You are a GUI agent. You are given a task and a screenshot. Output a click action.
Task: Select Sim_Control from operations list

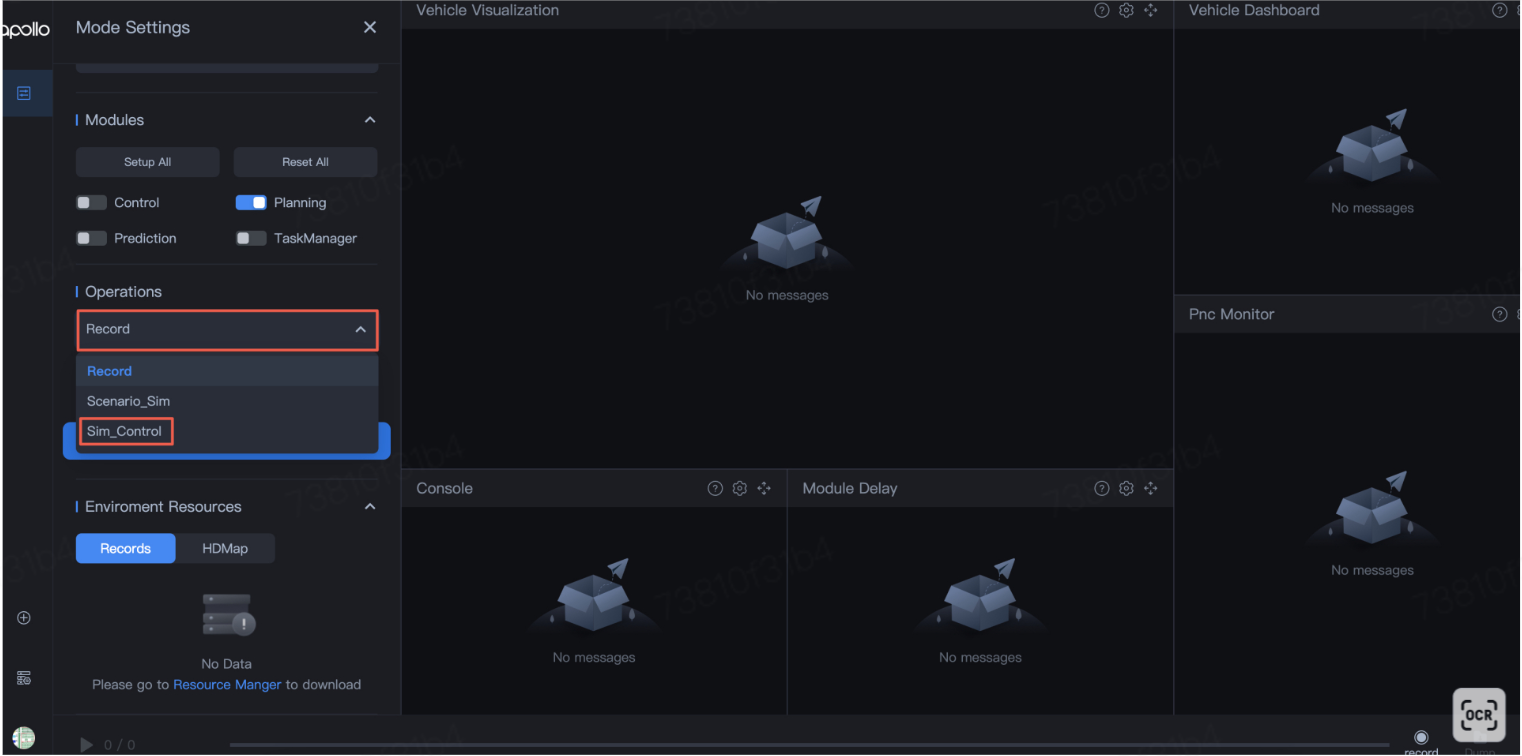pos(125,431)
